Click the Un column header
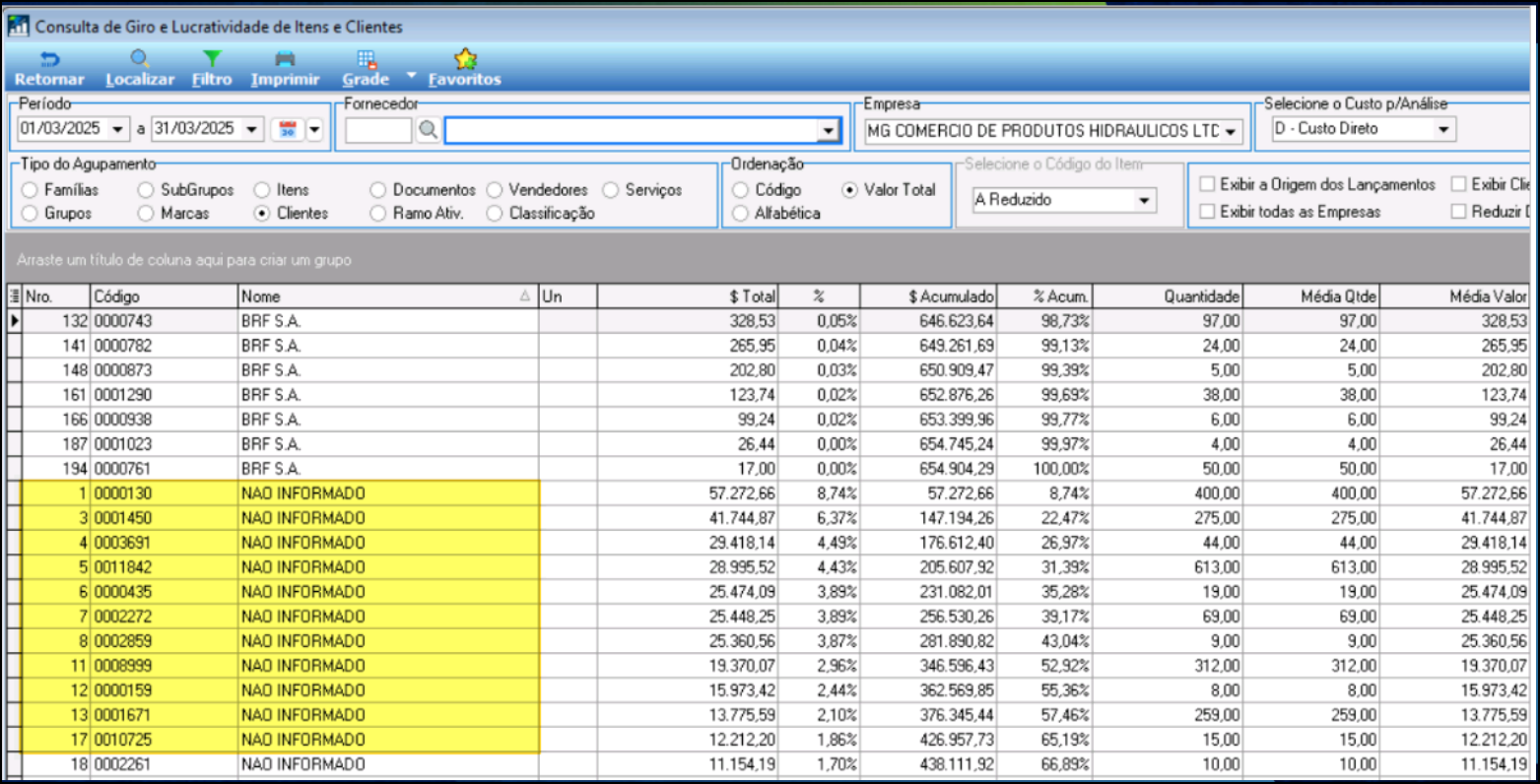Screen dimensions: 1540x784 click(x=568, y=296)
